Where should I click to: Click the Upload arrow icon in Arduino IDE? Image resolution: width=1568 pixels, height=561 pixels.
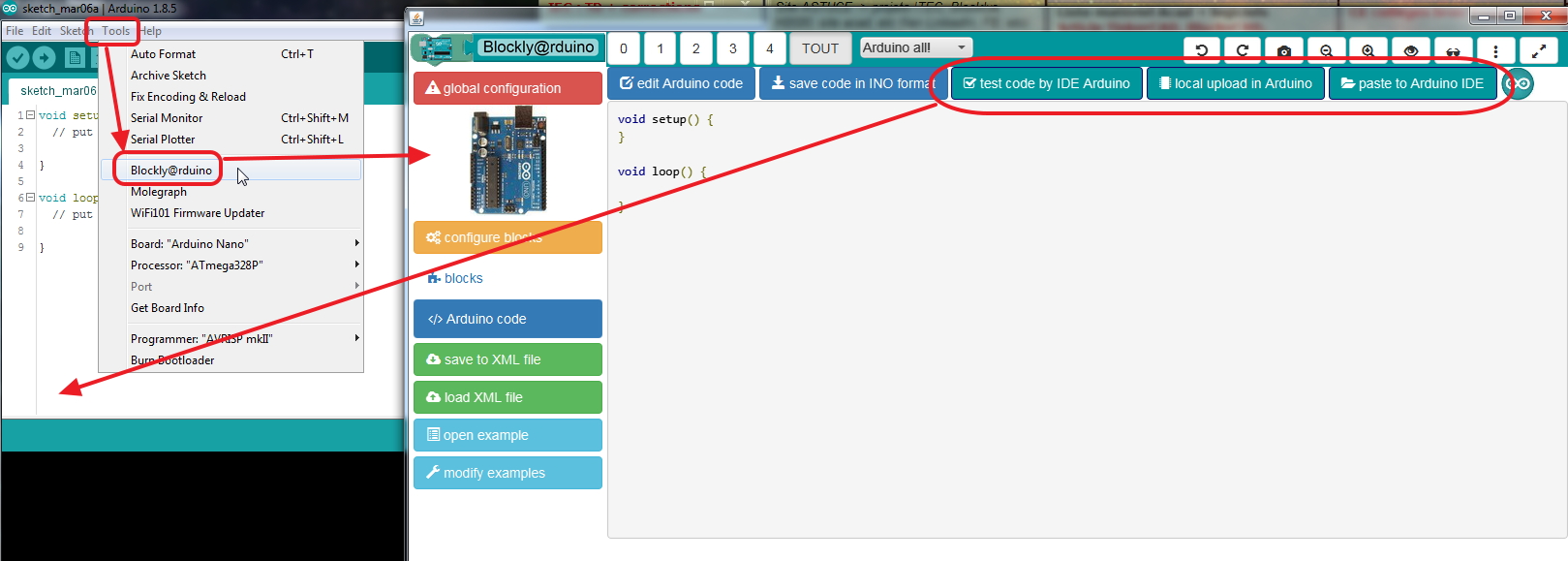pyautogui.click(x=44, y=57)
